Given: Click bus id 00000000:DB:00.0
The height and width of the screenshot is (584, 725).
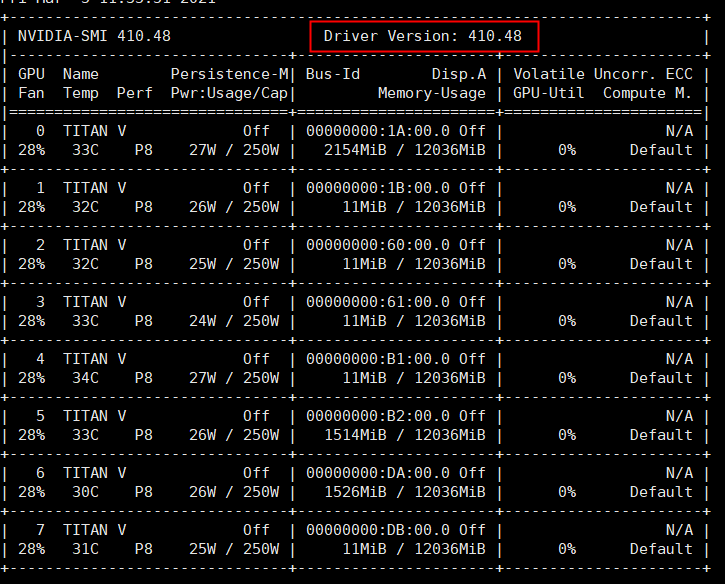Looking at the screenshot, I should click(x=378, y=530).
